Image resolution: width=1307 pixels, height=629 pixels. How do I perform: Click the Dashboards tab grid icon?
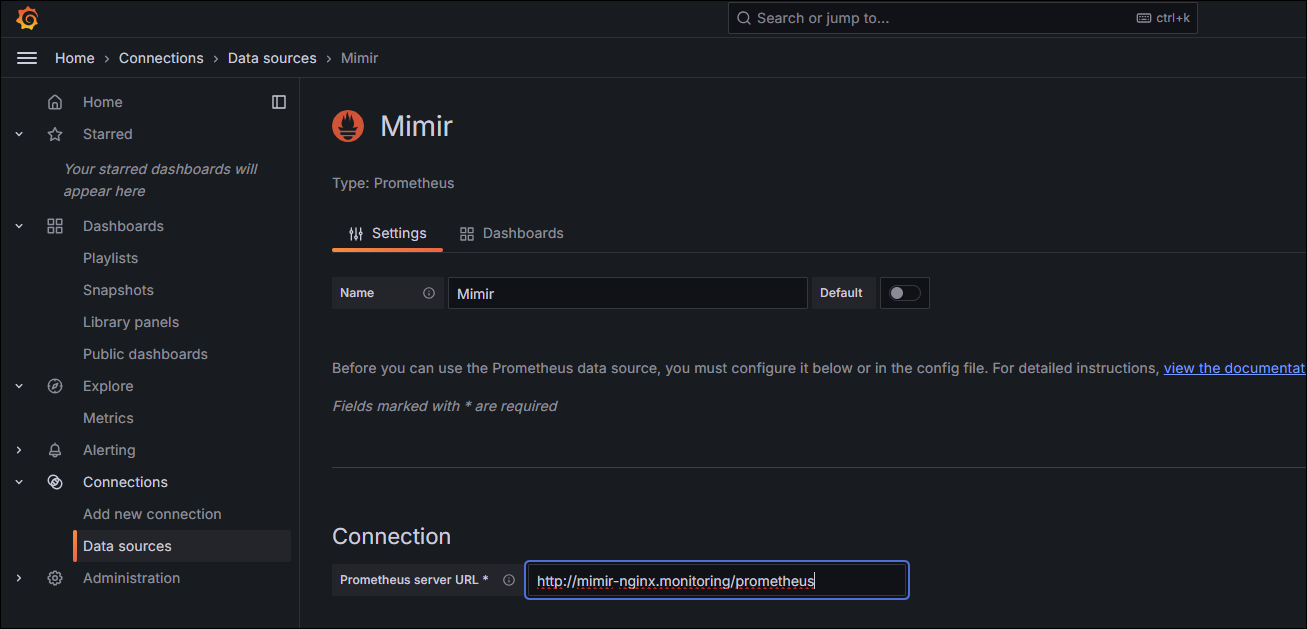pos(467,233)
